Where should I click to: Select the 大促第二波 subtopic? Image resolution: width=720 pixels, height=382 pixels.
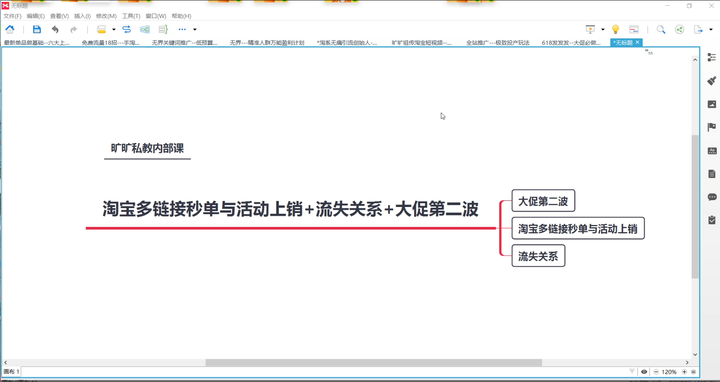tap(543, 201)
